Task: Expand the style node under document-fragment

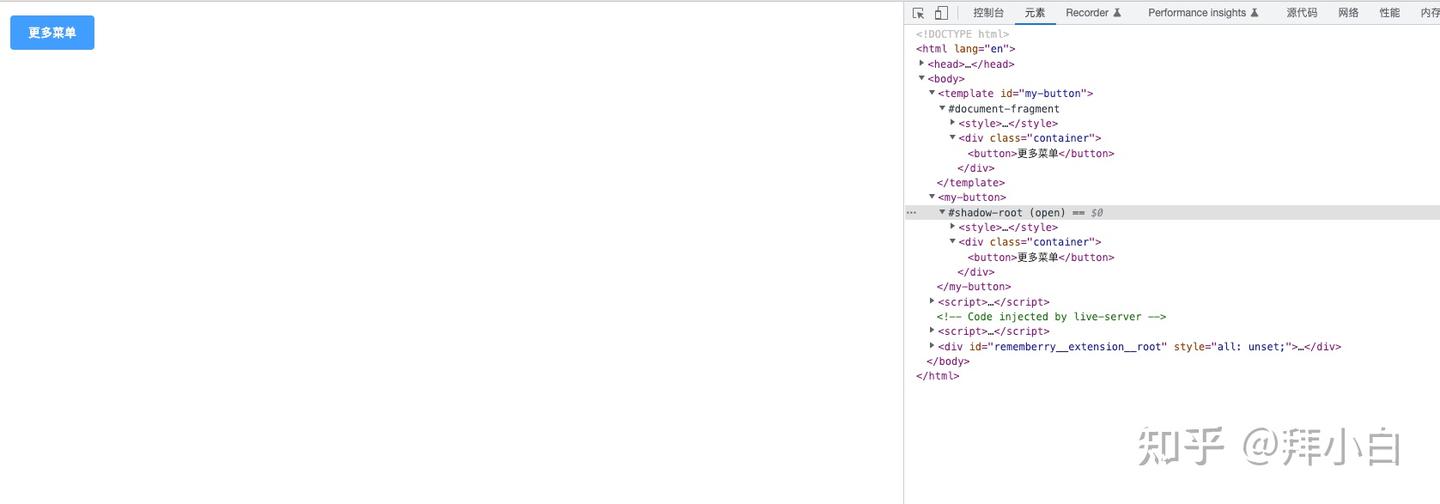Action: coord(953,123)
